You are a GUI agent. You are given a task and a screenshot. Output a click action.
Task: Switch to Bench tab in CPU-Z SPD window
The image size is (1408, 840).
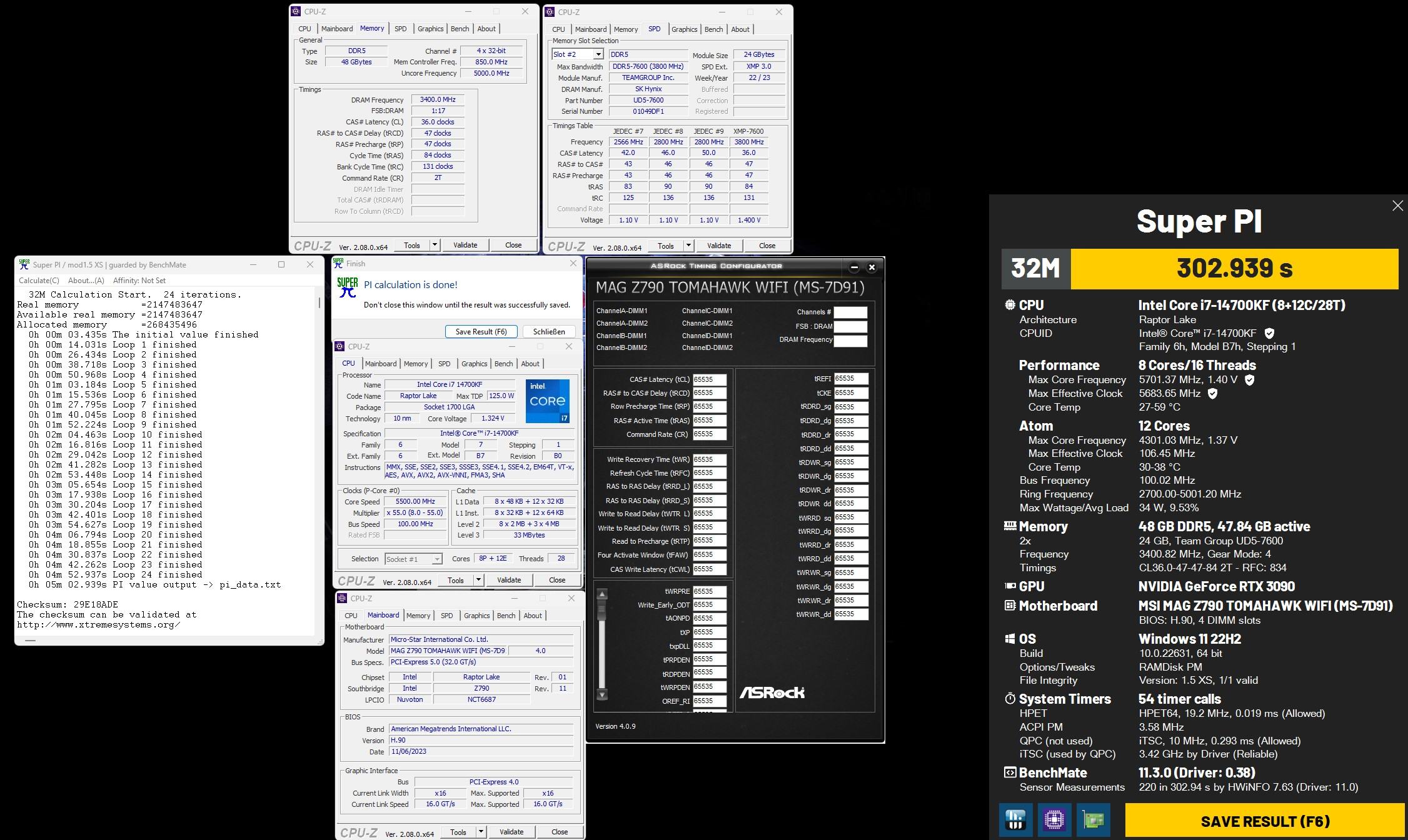(x=713, y=29)
